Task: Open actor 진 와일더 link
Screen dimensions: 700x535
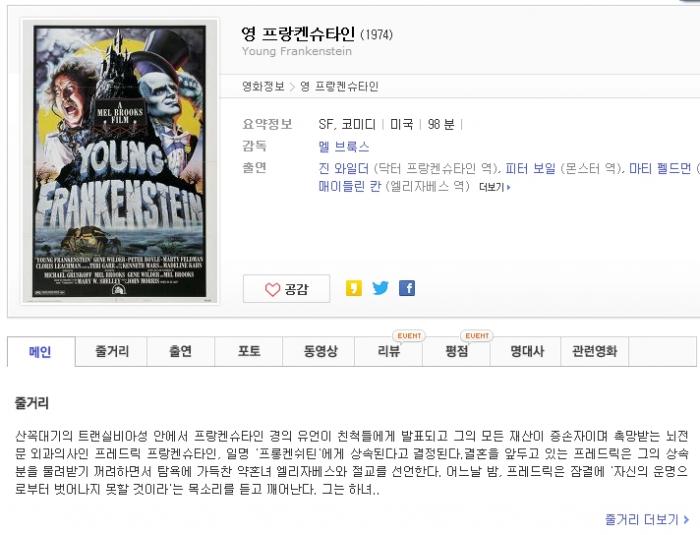Action: [x=344, y=168]
